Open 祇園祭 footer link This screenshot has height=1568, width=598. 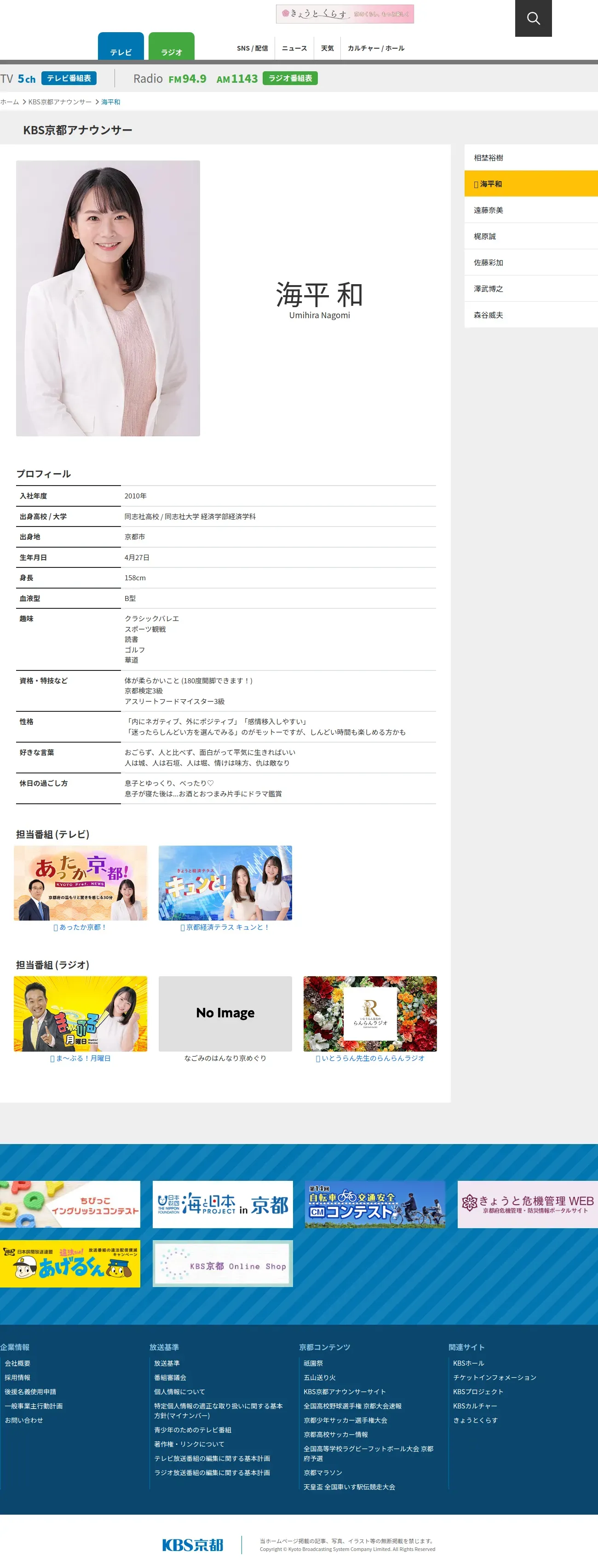point(313,1363)
